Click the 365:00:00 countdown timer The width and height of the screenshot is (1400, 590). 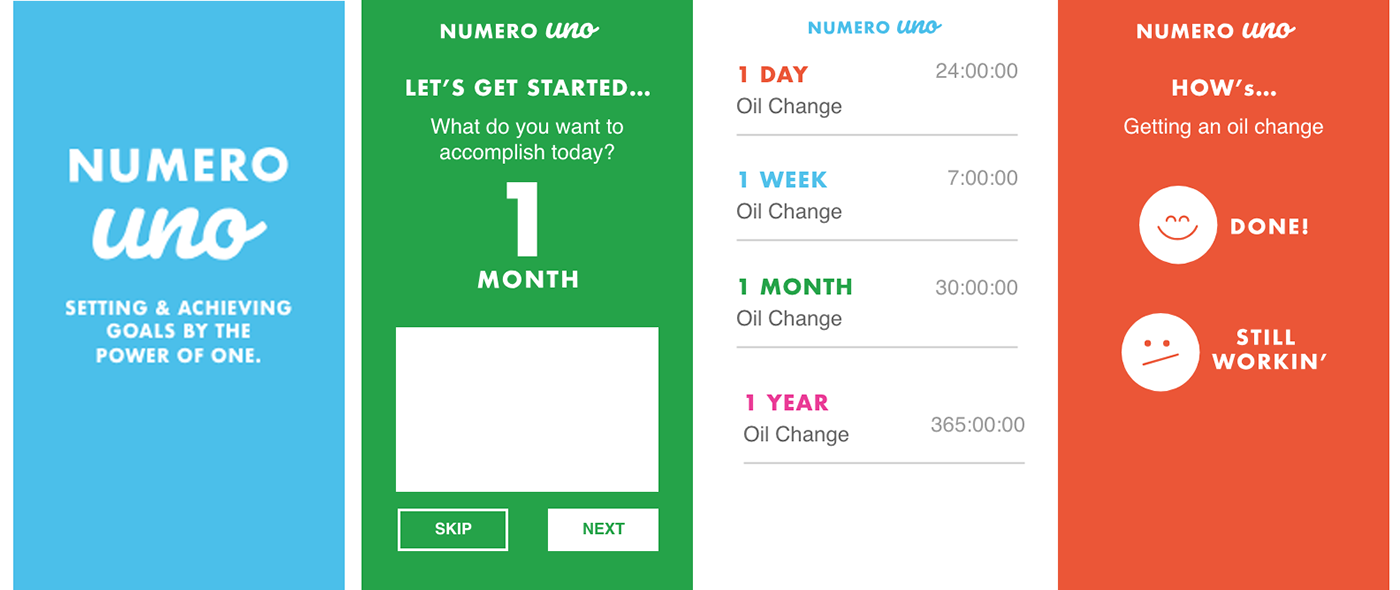point(978,424)
